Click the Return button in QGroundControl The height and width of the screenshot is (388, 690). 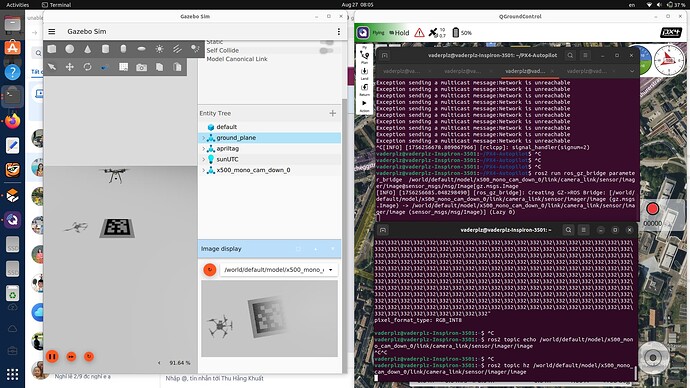coord(364,89)
